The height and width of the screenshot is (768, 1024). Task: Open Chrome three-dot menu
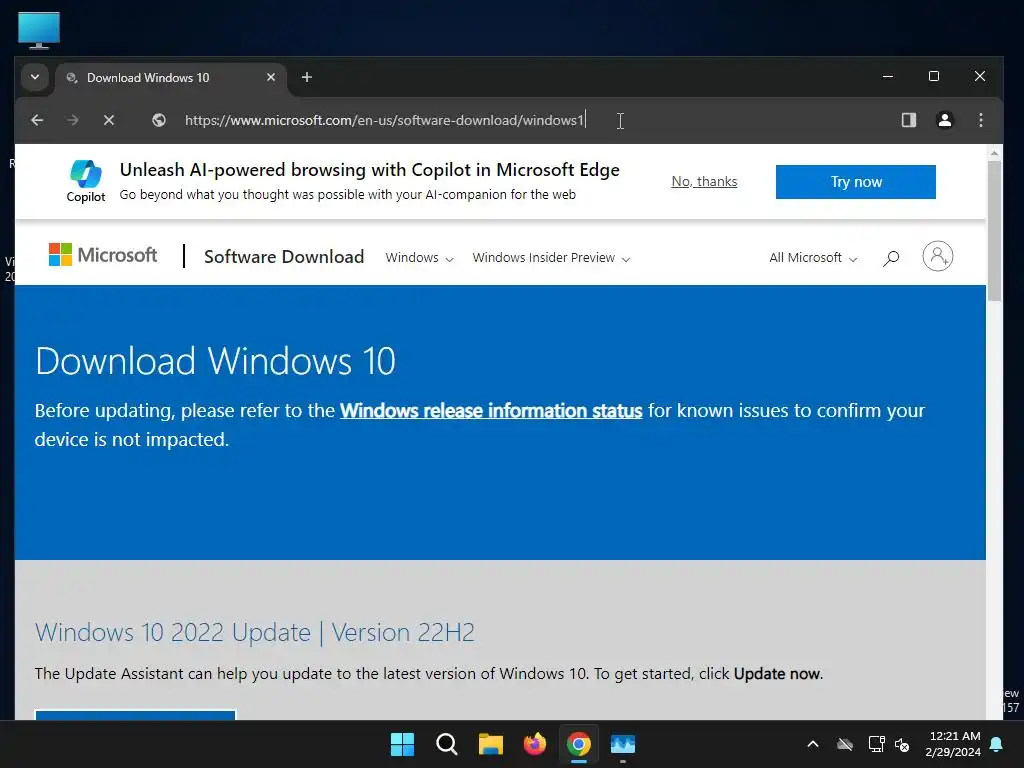(980, 120)
